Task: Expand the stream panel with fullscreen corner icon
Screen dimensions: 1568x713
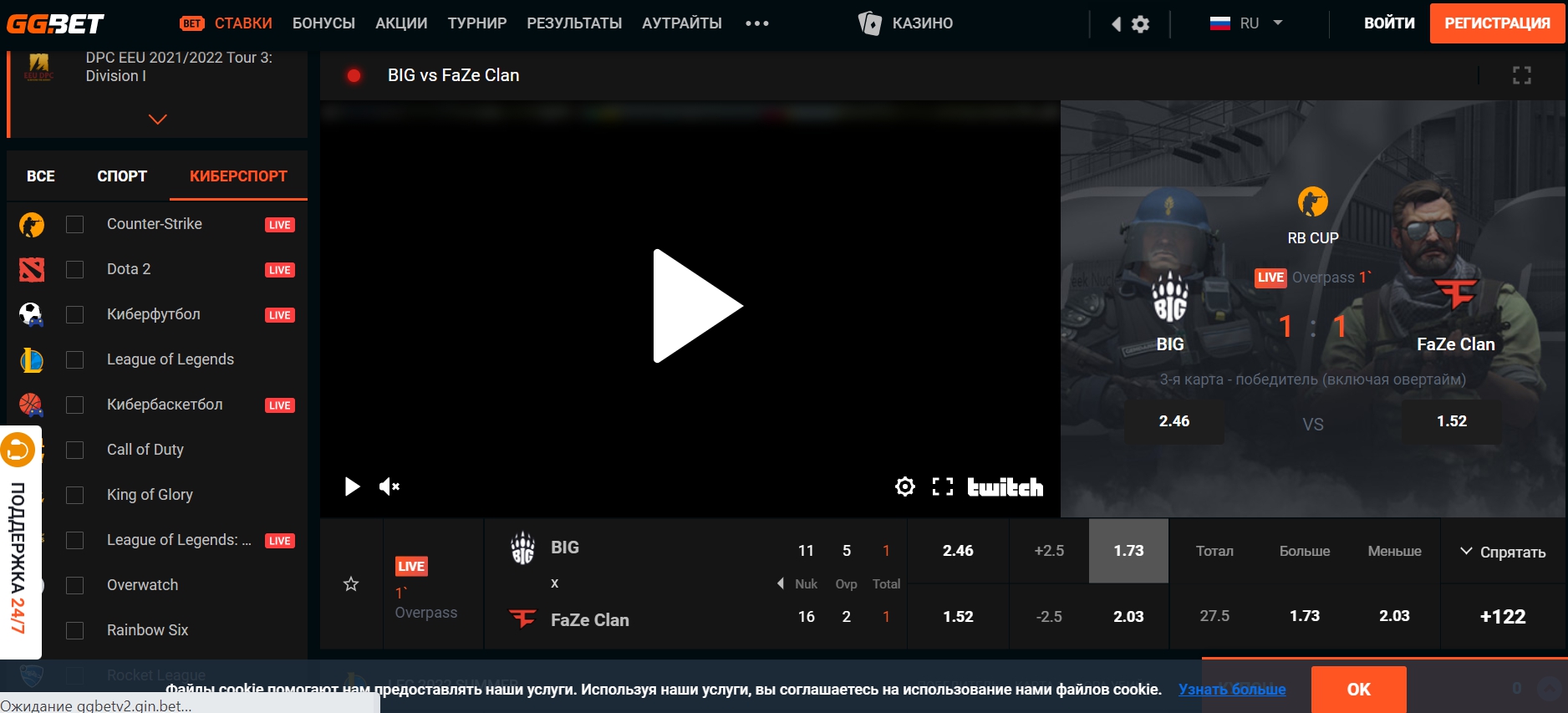Action: point(1522,75)
